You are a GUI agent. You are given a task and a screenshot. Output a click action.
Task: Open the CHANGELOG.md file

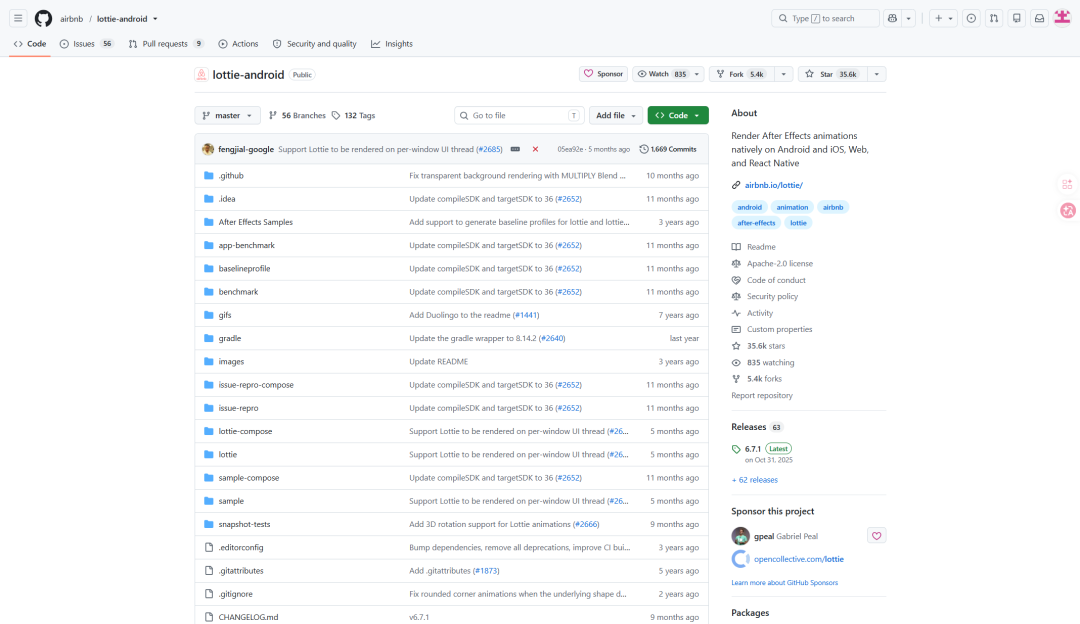click(249, 618)
